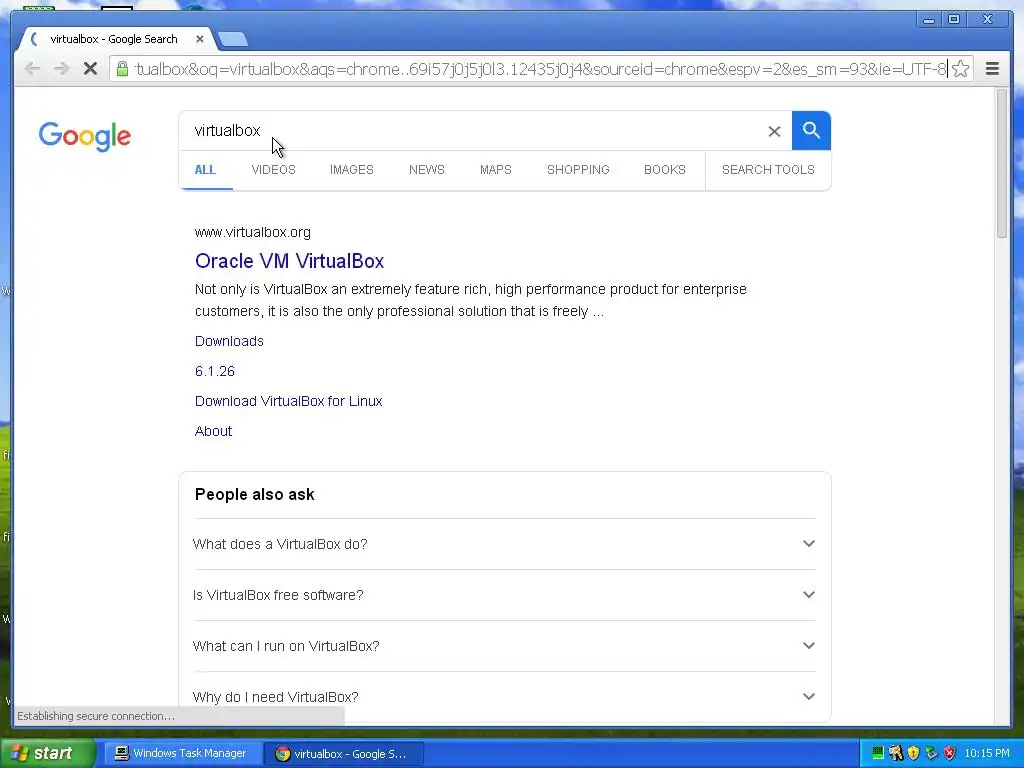Viewport: 1024px width, 768px height.
Task: Maximize the Chrome window
Action: [954, 20]
